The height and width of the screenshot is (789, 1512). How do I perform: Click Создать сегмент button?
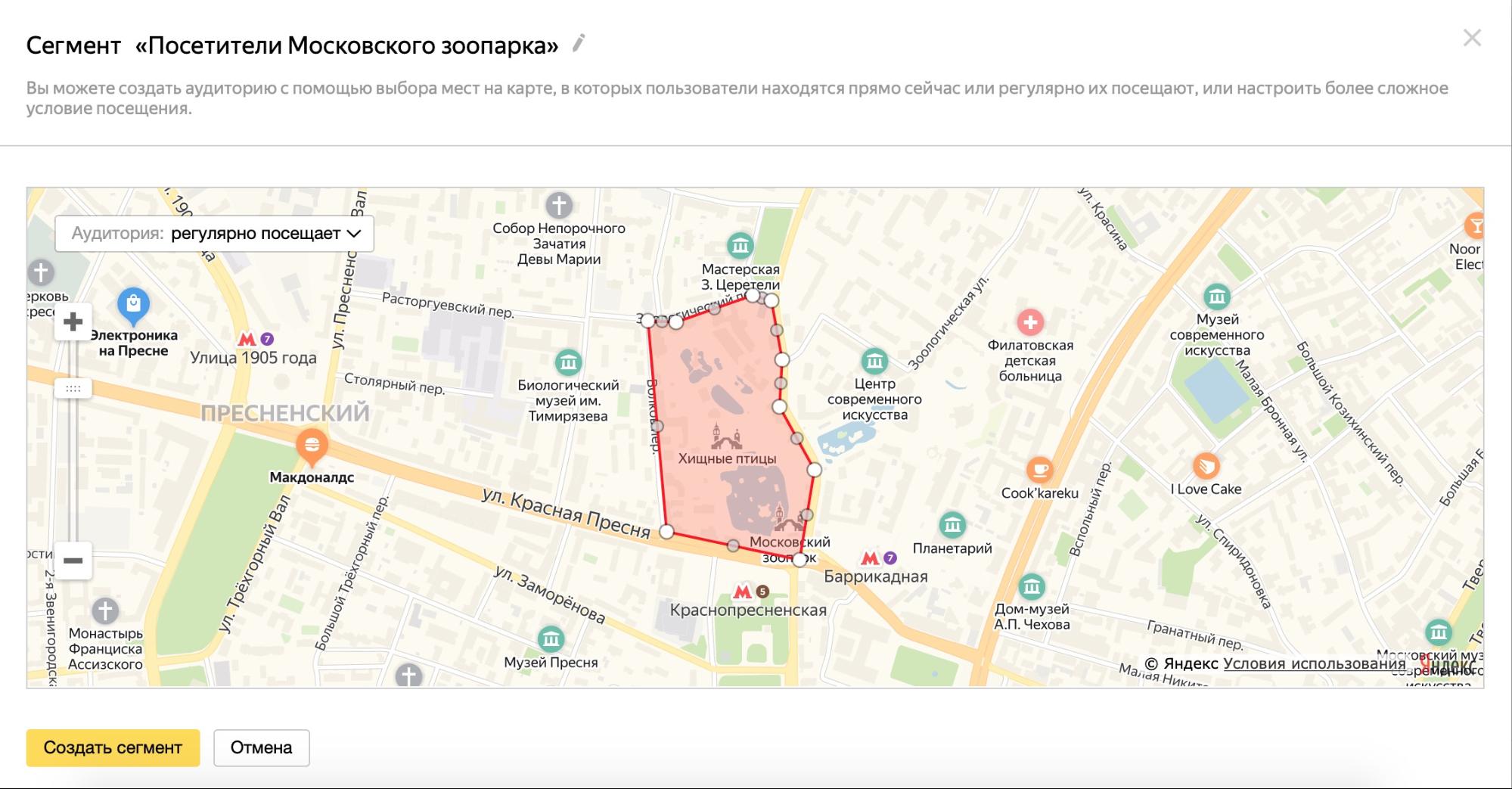click(x=113, y=747)
